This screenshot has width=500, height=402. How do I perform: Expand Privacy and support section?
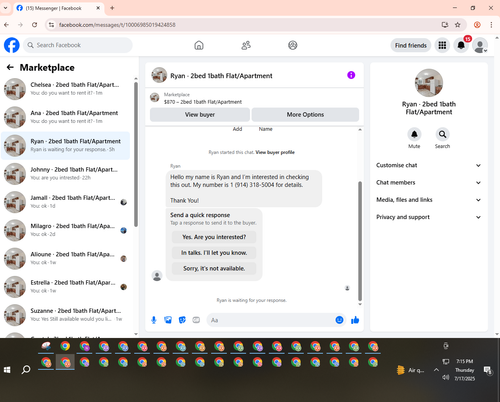coord(429,217)
